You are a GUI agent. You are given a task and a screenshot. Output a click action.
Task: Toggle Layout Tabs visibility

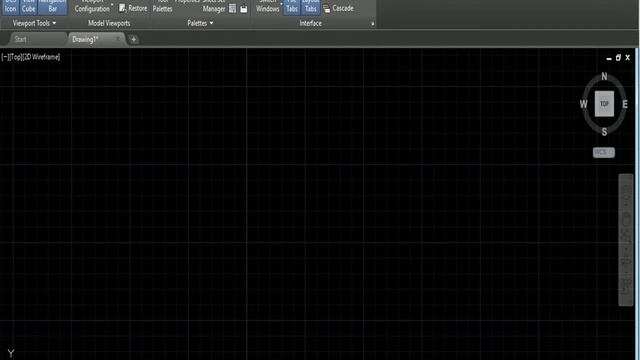pyautogui.click(x=311, y=7)
